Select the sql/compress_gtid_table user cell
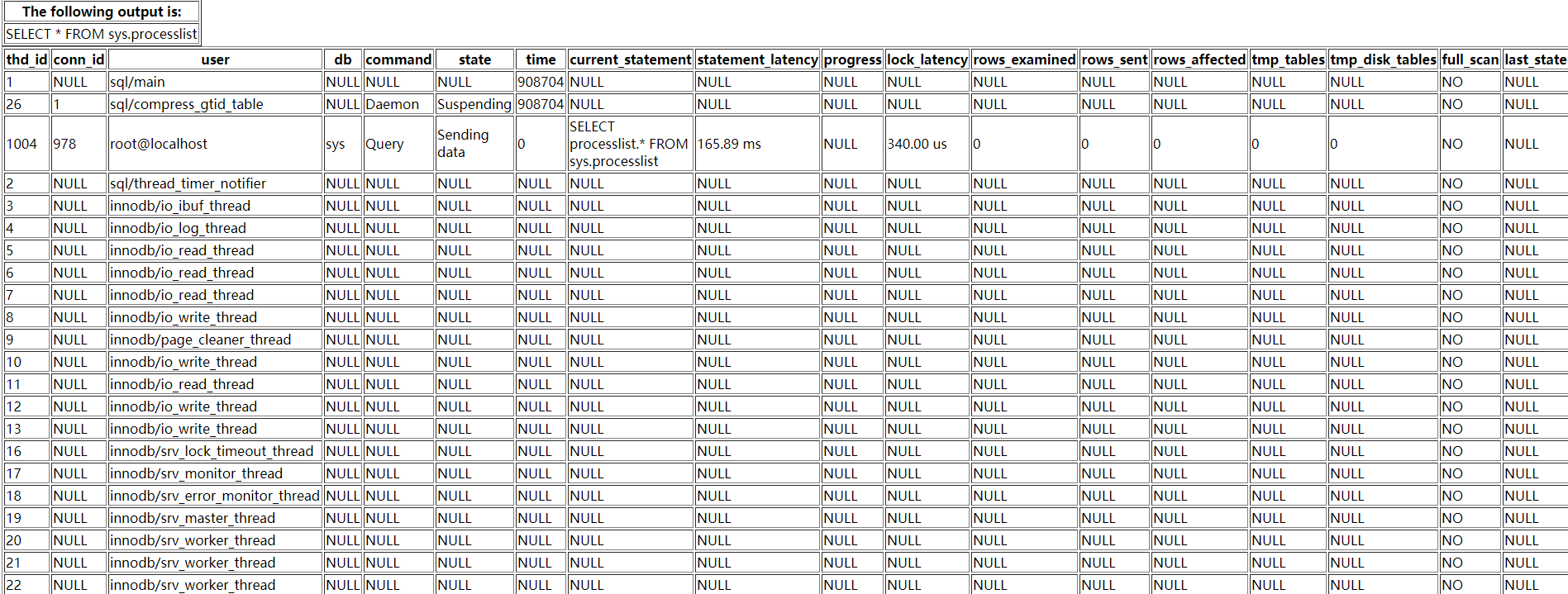The height and width of the screenshot is (594, 1568). [215, 104]
